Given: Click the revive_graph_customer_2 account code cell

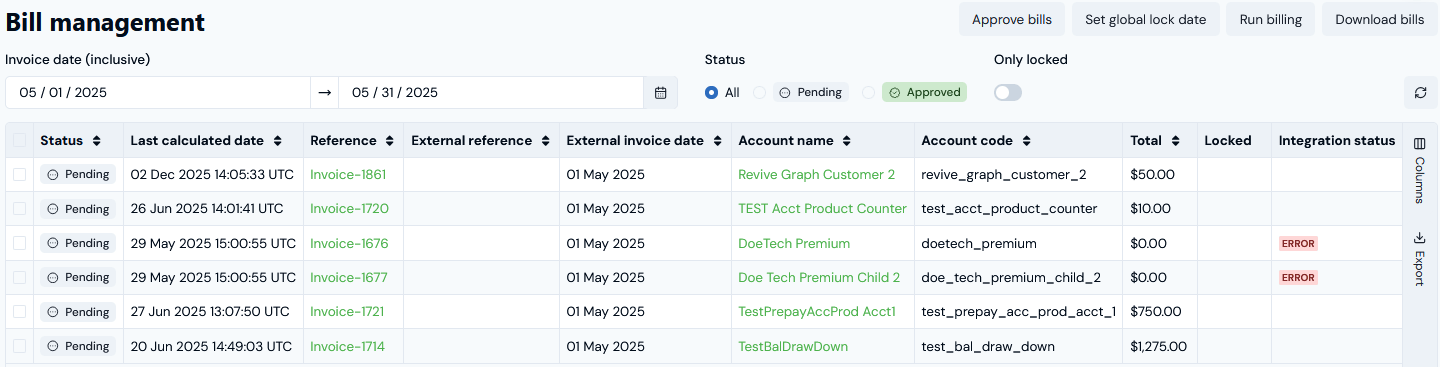Looking at the screenshot, I should 1019,175.
